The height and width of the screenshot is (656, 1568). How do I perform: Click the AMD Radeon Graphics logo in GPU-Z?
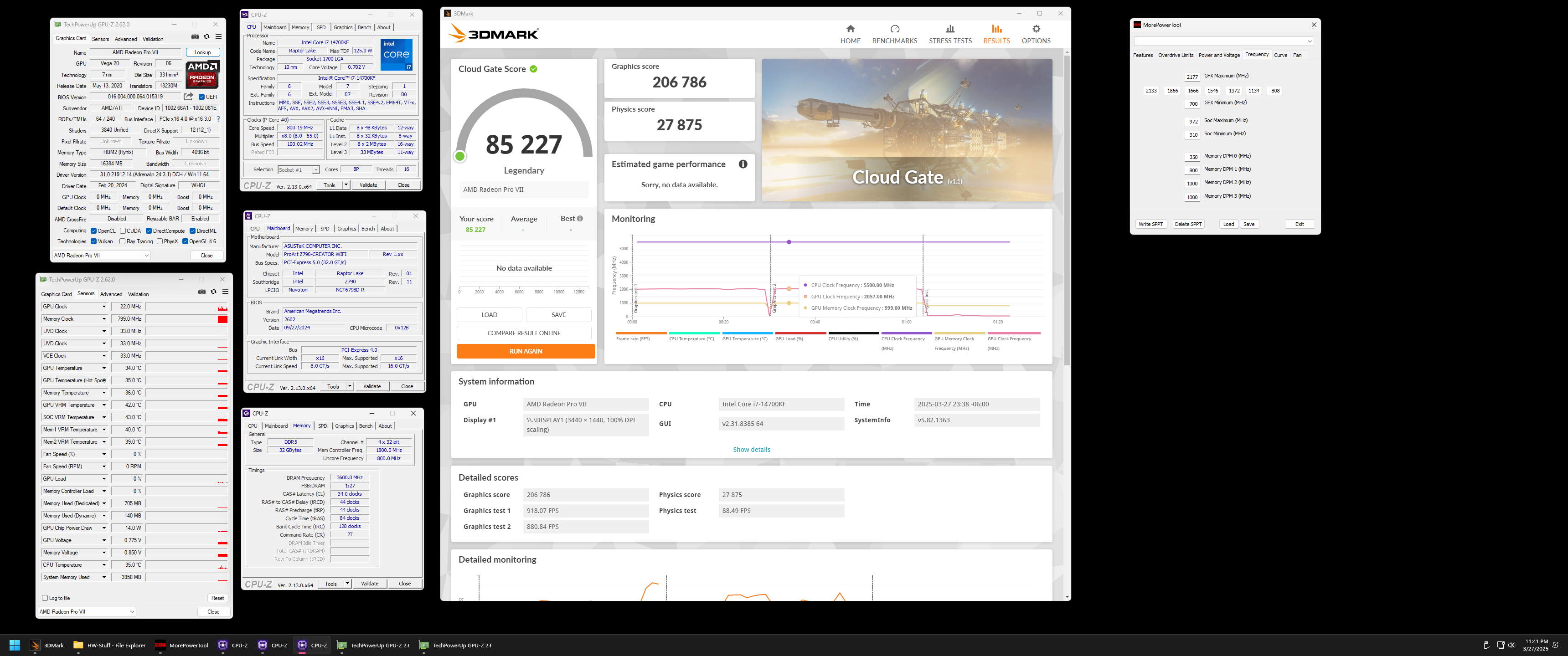coord(202,74)
